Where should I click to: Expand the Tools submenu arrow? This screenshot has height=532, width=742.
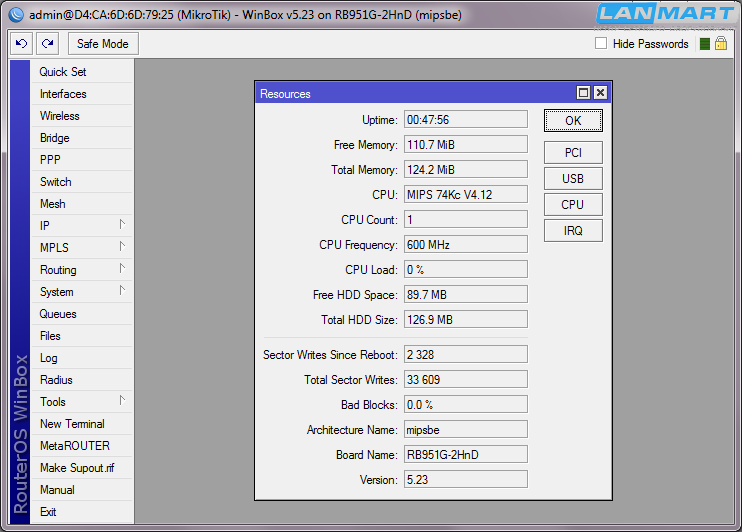[x=122, y=400]
